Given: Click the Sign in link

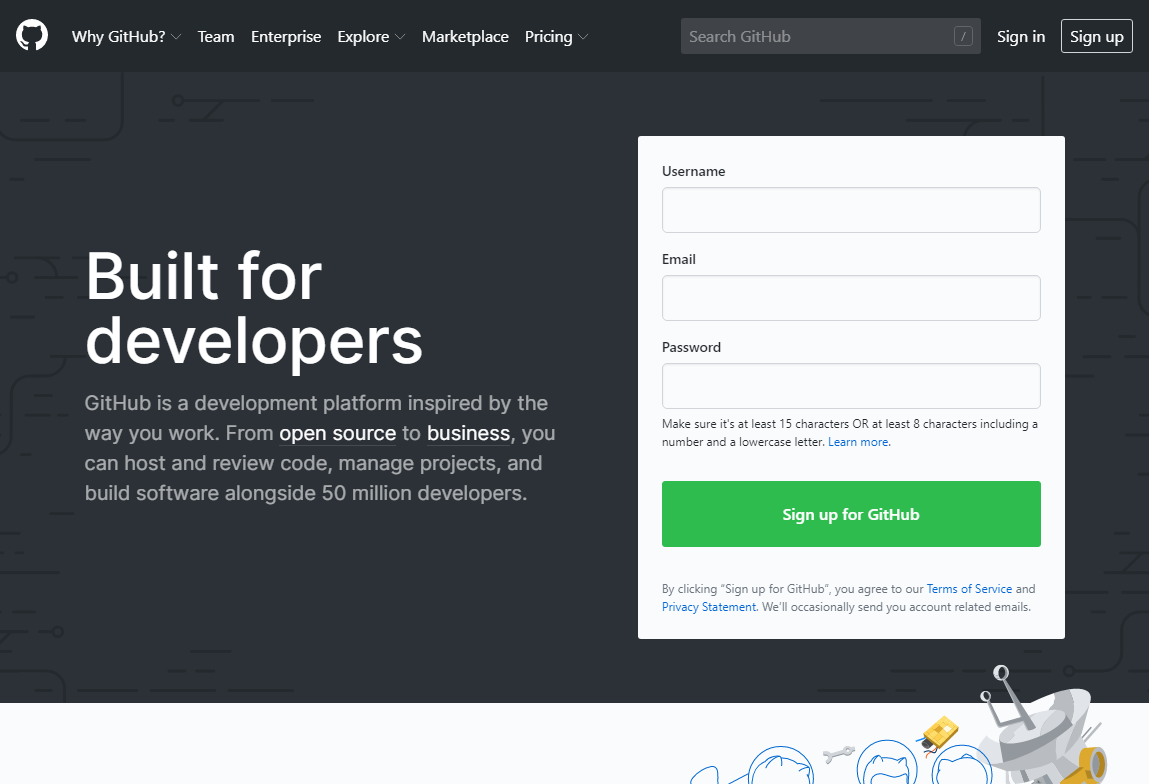Looking at the screenshot, I should click(1021, 37).
